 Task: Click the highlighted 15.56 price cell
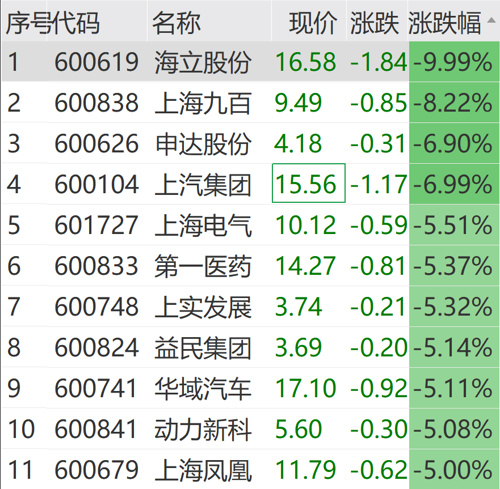point(309,183)
